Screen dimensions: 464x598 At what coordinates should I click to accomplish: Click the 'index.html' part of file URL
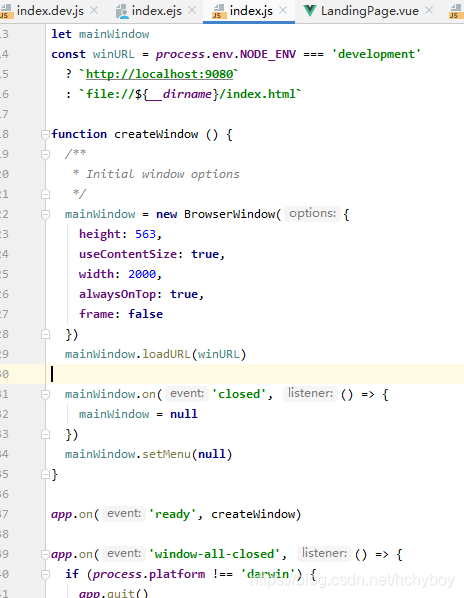tap(261, 94)
